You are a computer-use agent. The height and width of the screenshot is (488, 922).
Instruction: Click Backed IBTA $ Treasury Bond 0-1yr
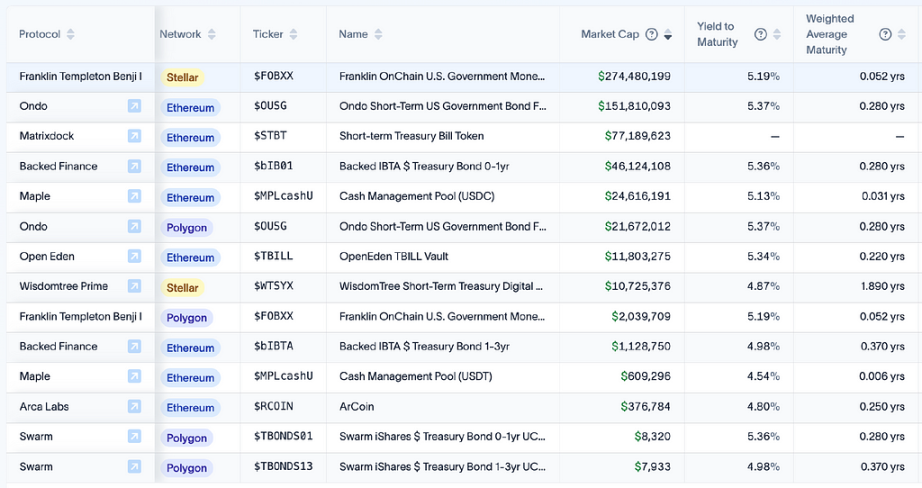tap(424, 166)
